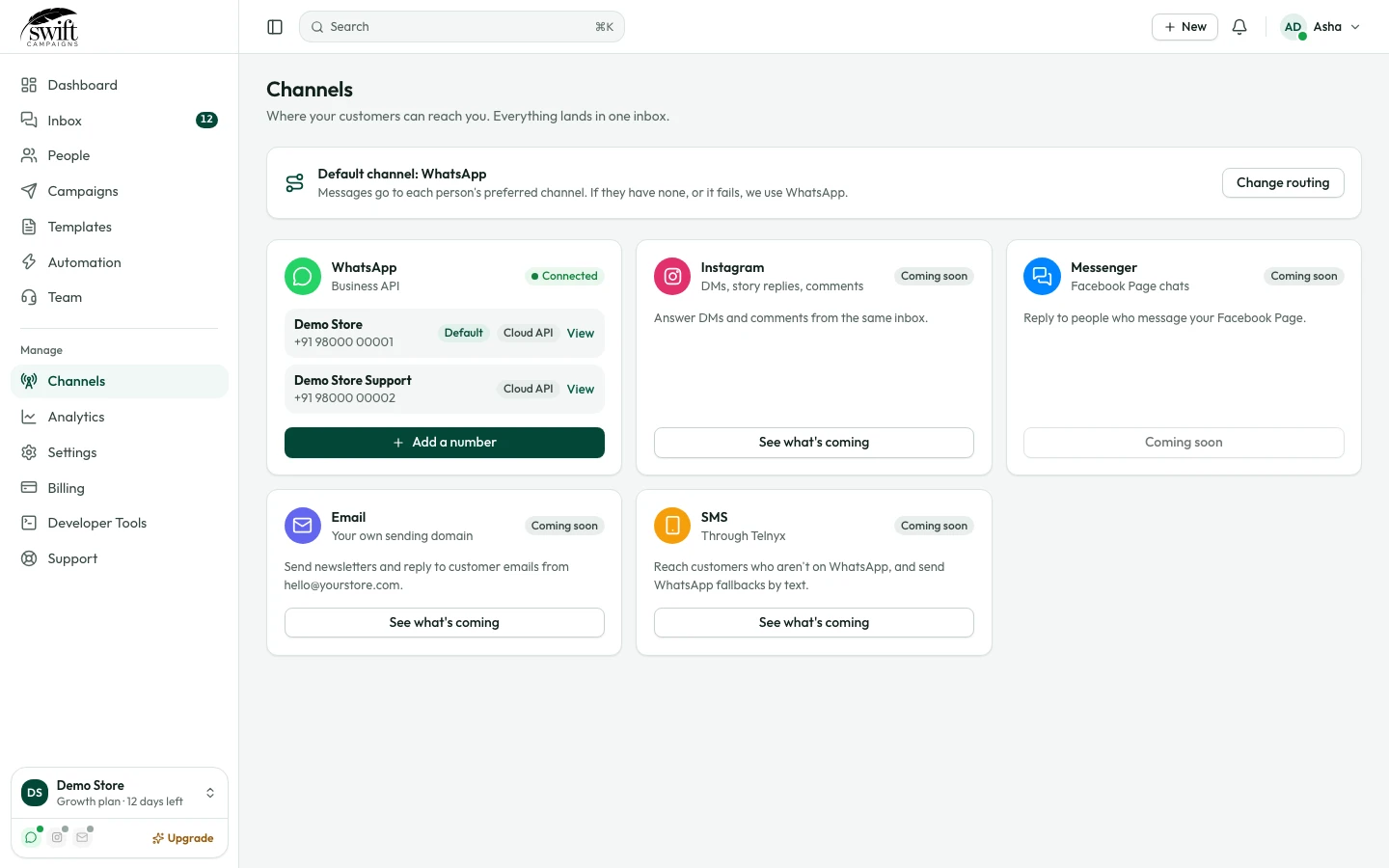Click the Messenger blue channel icon
The width and height of the screenshot is (1389, 868).
pyautogui.click(x=1042, y=276)
